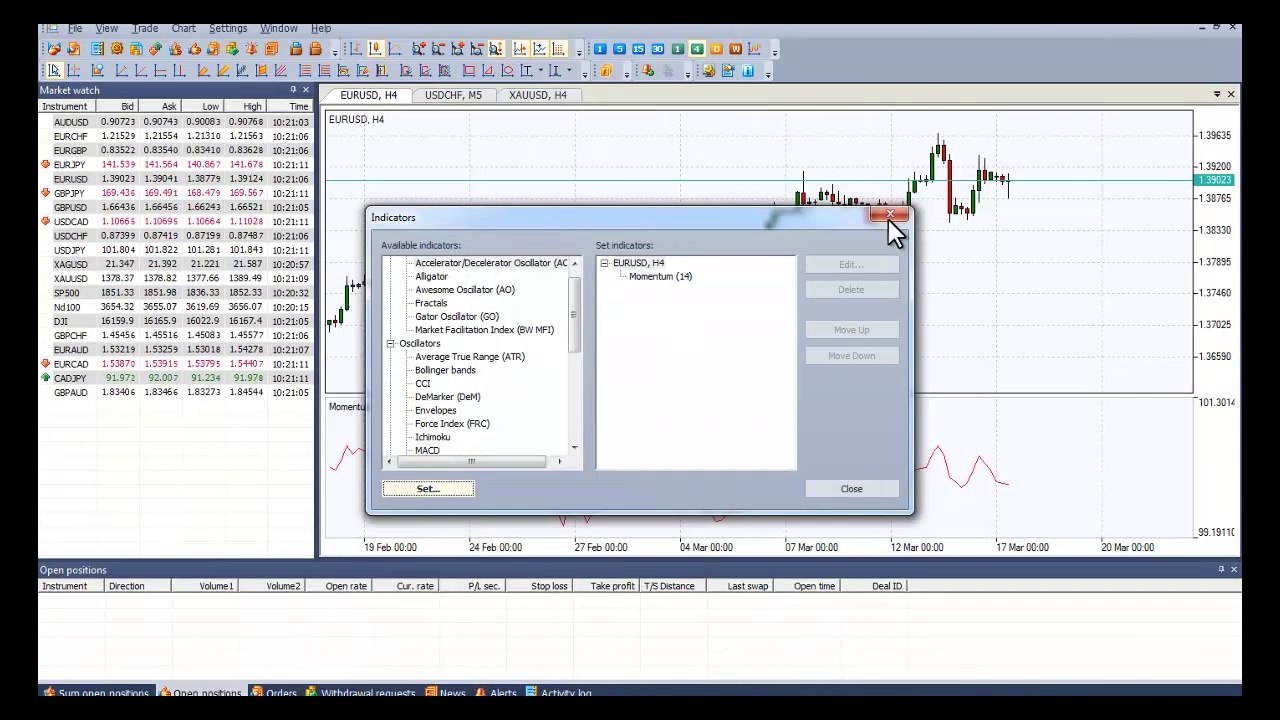
Task: Select MACD in available indicators
Action: [x=427, y=451]
